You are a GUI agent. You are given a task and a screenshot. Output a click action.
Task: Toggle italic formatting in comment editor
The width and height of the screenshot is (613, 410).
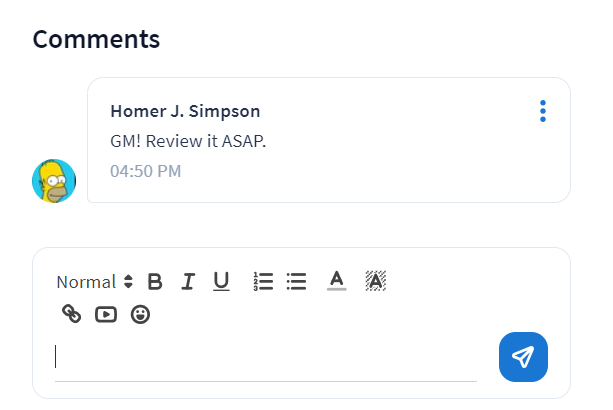[x=188, y=282]
